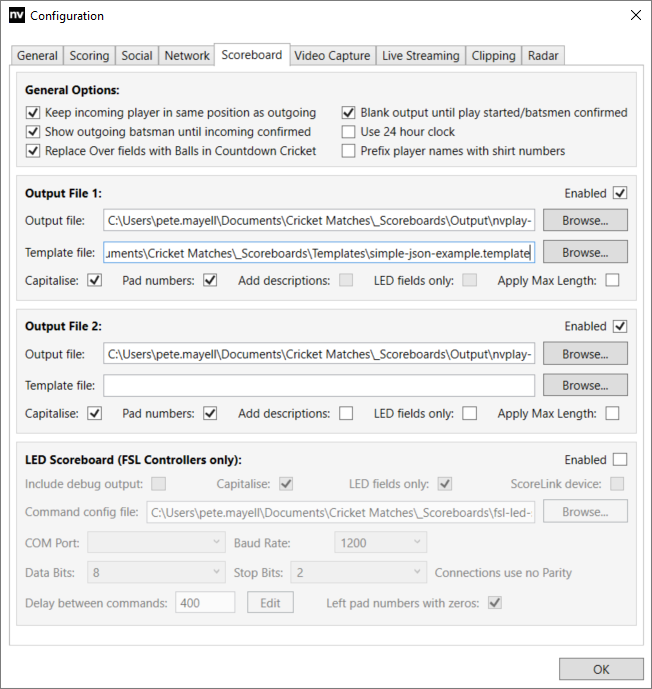Screen dimensions: 652x689
Task: Check Add descriptions in Output File 2
Action: tap(346, 413)
